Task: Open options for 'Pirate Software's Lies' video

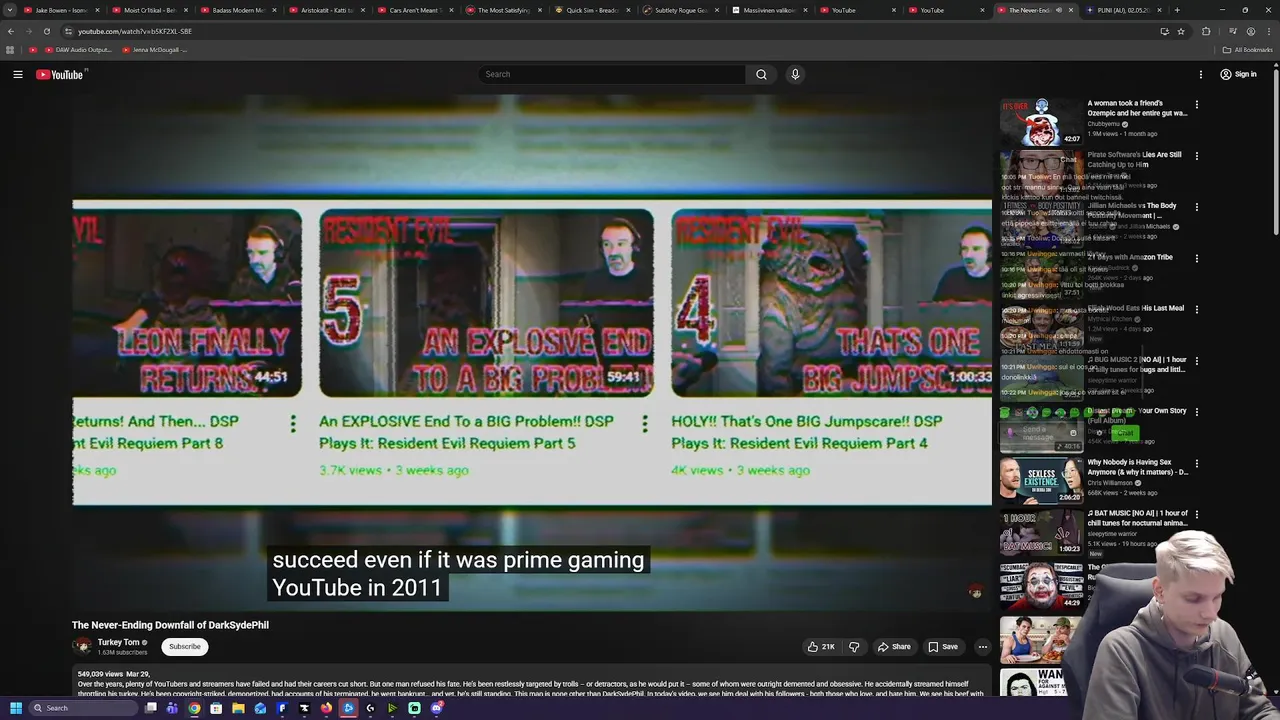Action: pyautogui.click(x=1196, y=156)
